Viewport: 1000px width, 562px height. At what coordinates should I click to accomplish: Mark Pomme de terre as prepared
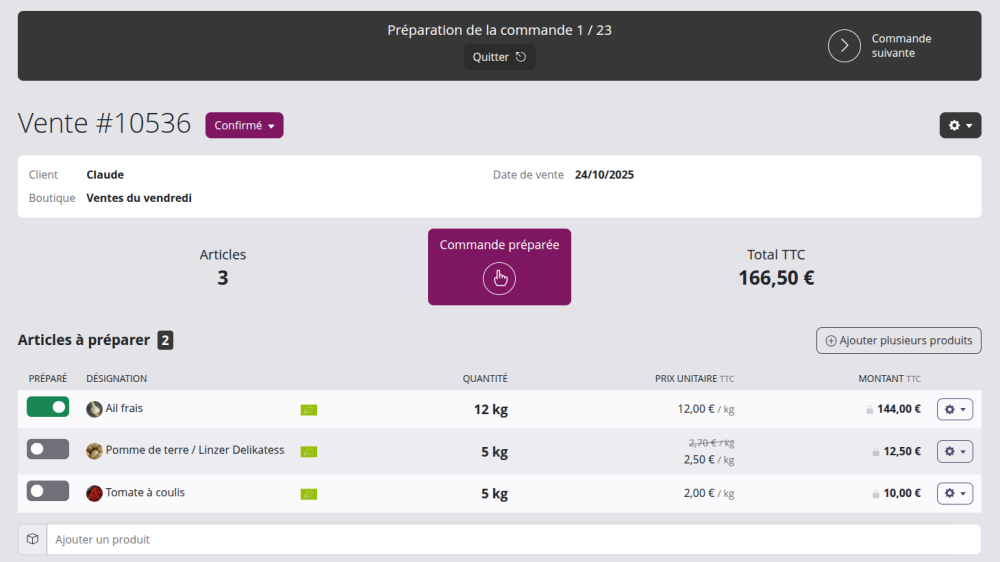click(x=48, y=449)
